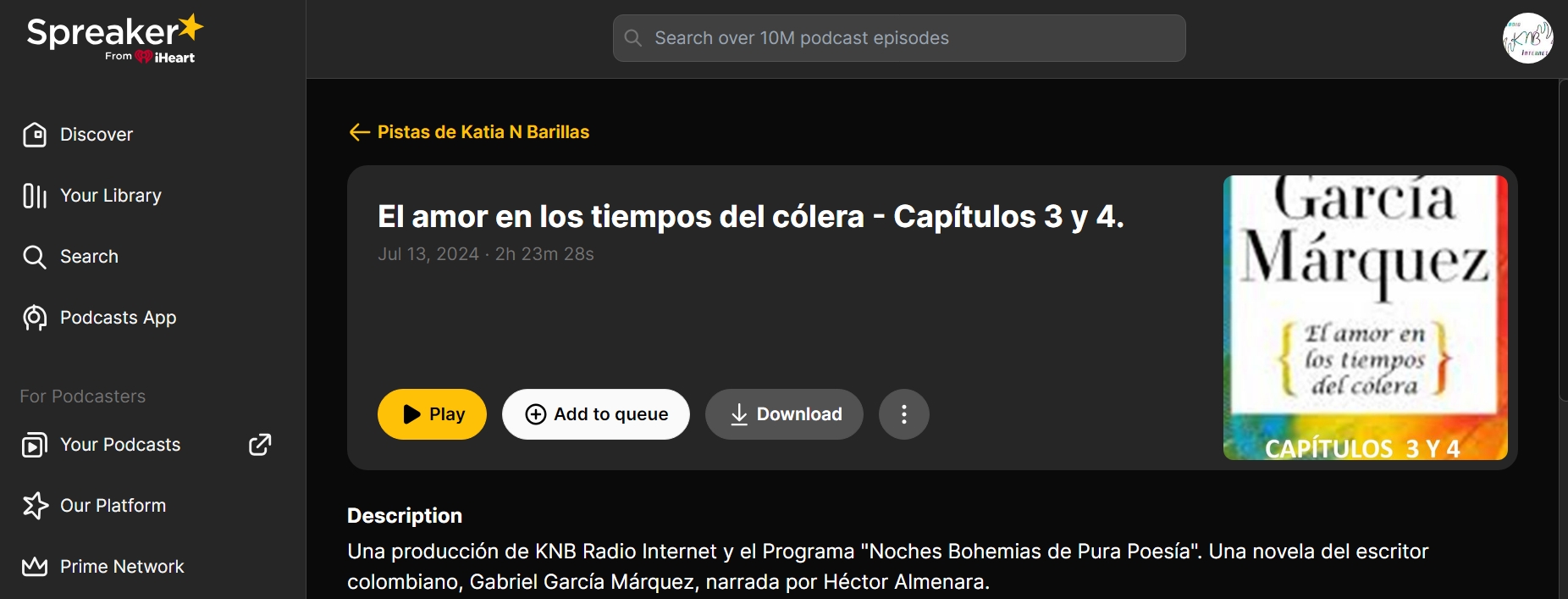Click the description text about KNB Radio Internet
The width and height of the screenshot is (1568, 599).
(887, 567)
